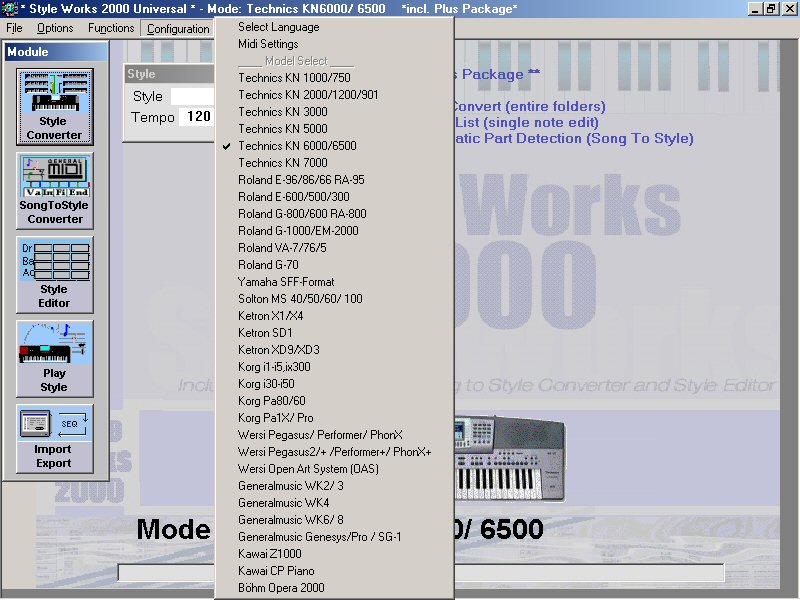Restore down the Style Works window
The height and width of the screenshot is (600, 800).
point(771,9)
